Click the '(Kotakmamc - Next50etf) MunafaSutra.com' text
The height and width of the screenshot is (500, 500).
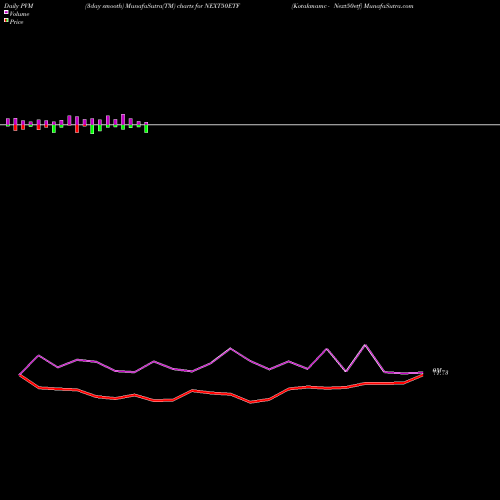click(352, 6)
